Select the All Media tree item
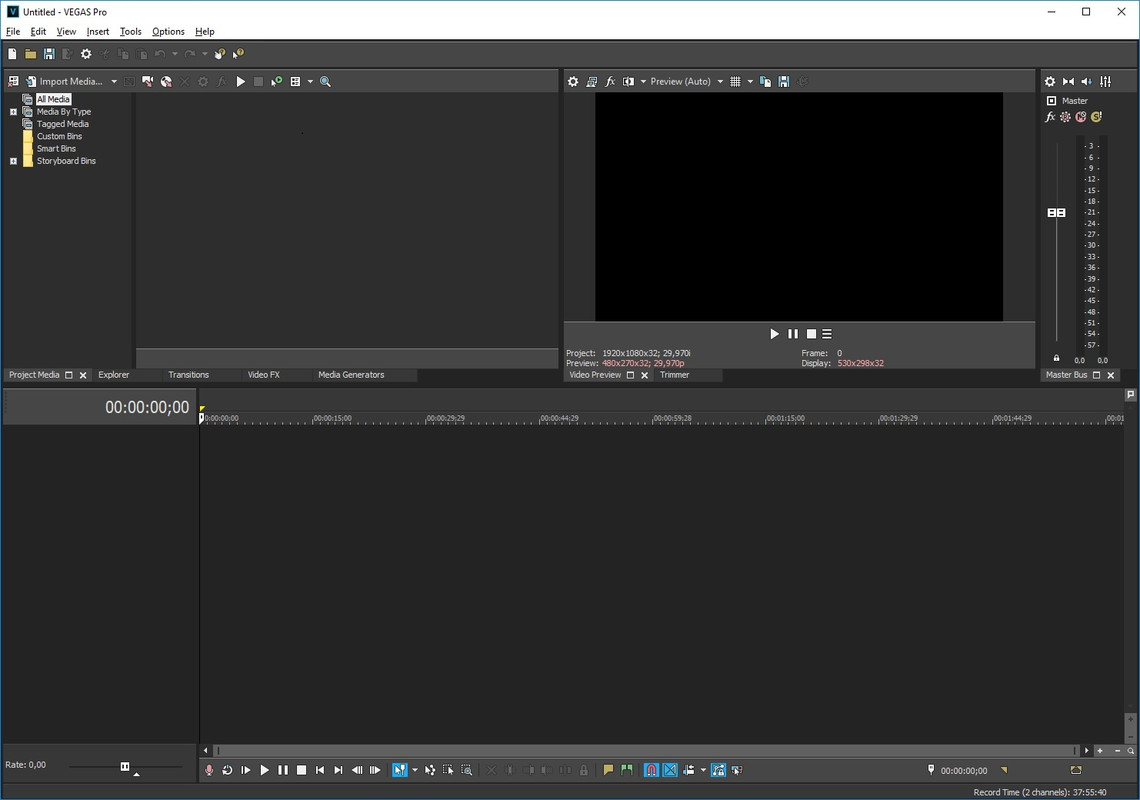The image size is (1140, 800). [x=54, y=99]
